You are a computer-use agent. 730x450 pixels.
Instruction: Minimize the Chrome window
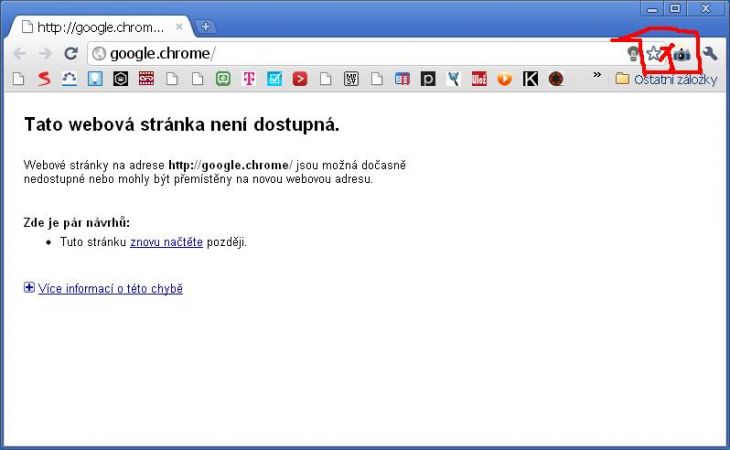click(653, 8)
